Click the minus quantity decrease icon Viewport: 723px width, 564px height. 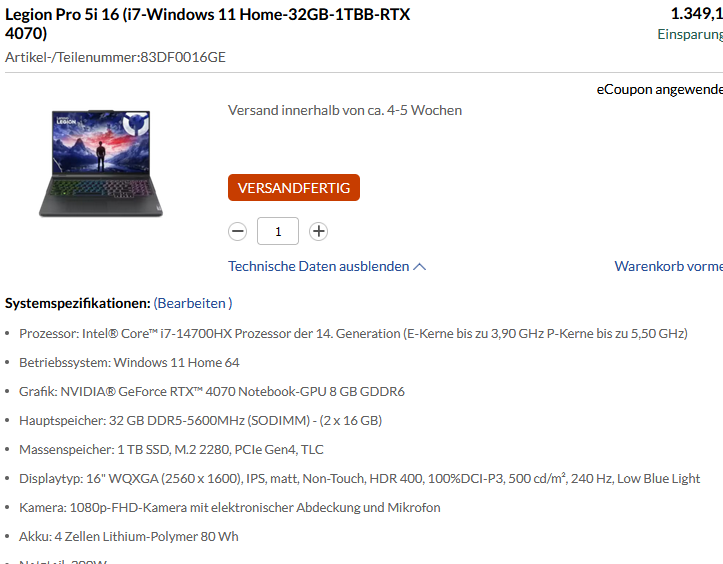[x=237, y=231]
